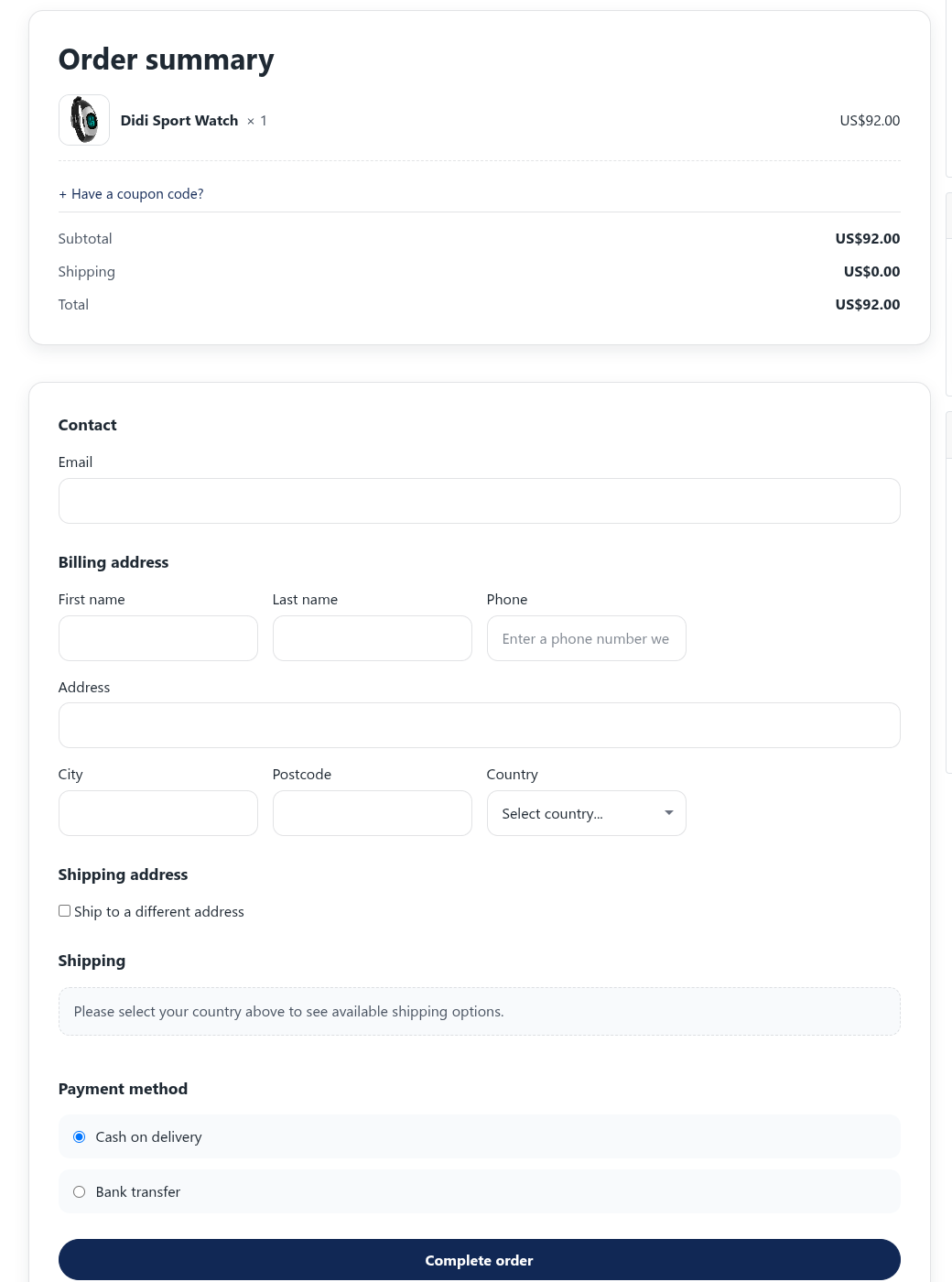This screenshot has width=952, height=1282.
Task: Enable 'Ship to a different address' checkbox
Action: pyautogui.click(x=65, y=911)
